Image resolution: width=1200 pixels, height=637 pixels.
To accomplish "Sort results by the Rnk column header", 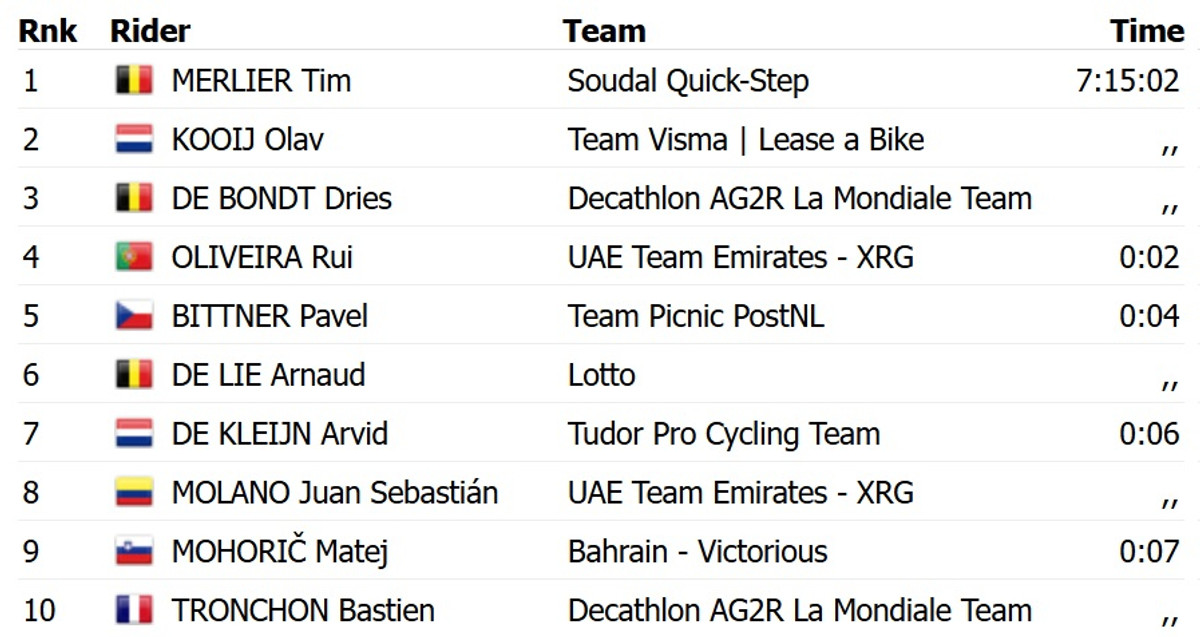I will [x=48, y=31].
